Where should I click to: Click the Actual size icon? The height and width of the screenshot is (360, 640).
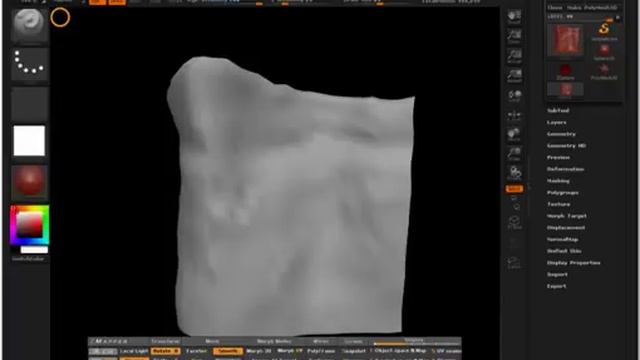[514, 56]
